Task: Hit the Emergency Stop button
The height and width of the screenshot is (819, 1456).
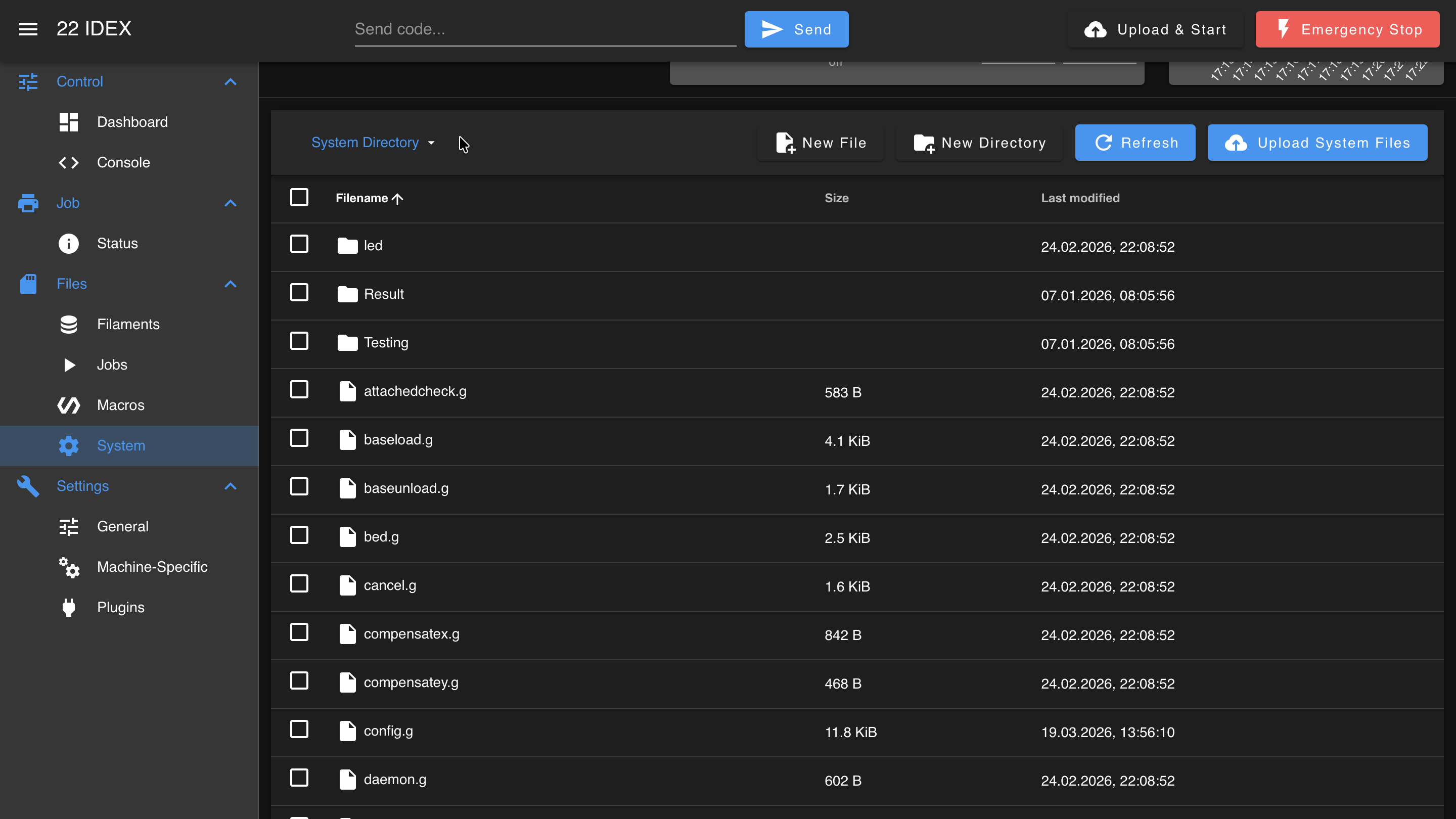Action: tap(1347, 29)
